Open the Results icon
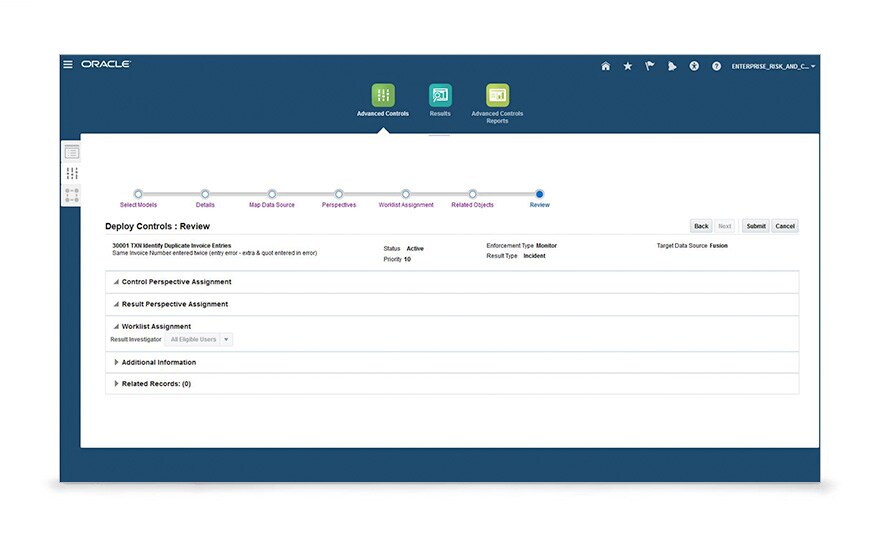Image resolution: width=880 pixels, height=533 pixels. pyautogui.click(x=440, y=95)
